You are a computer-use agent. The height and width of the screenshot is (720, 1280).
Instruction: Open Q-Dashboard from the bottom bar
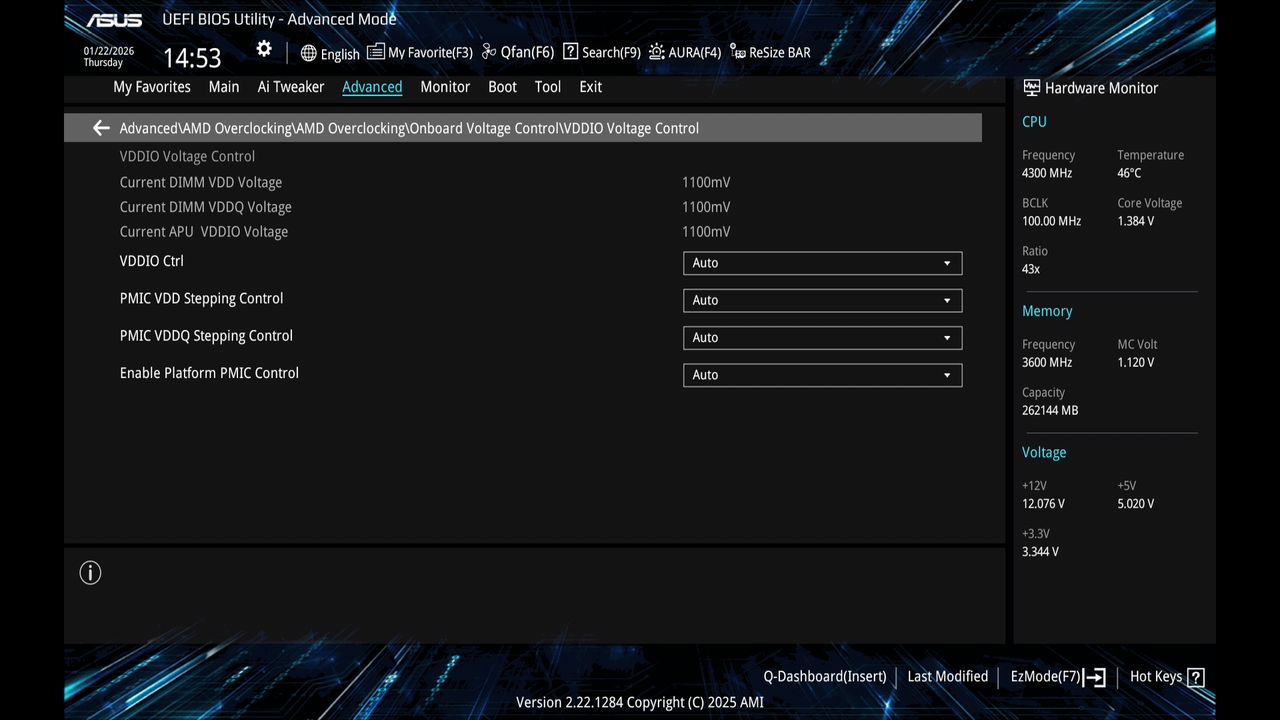pos(824,677)
